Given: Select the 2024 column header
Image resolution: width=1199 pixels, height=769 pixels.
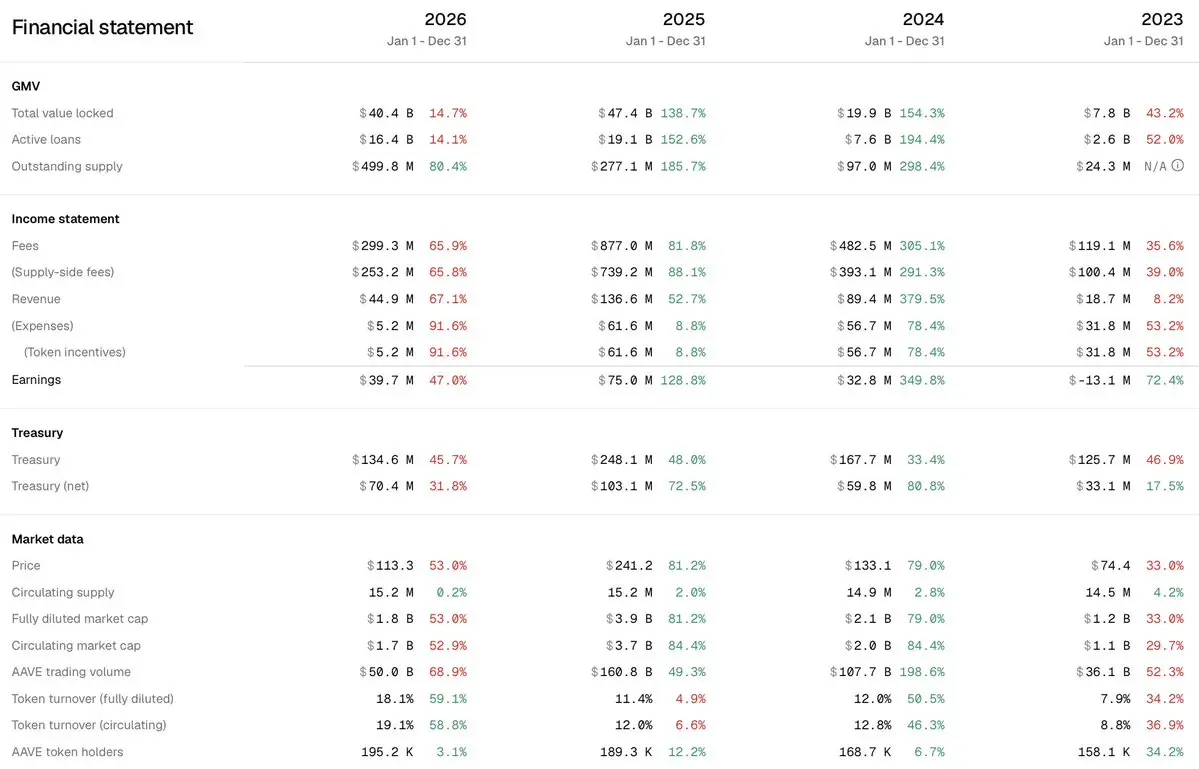Looking at the screenshot, I should tap(923, 19).
